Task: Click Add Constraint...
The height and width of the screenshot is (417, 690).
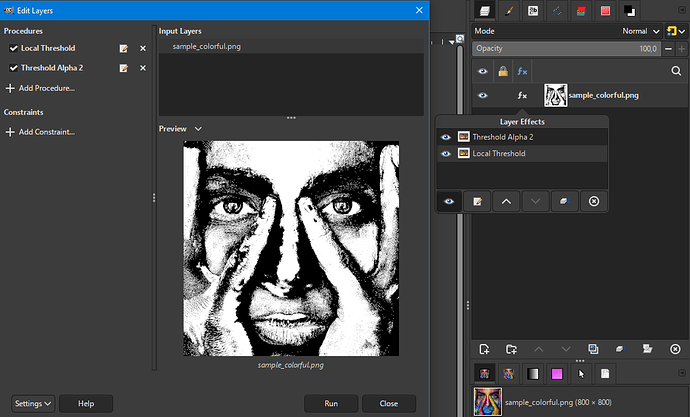Action: click(40, 132)
